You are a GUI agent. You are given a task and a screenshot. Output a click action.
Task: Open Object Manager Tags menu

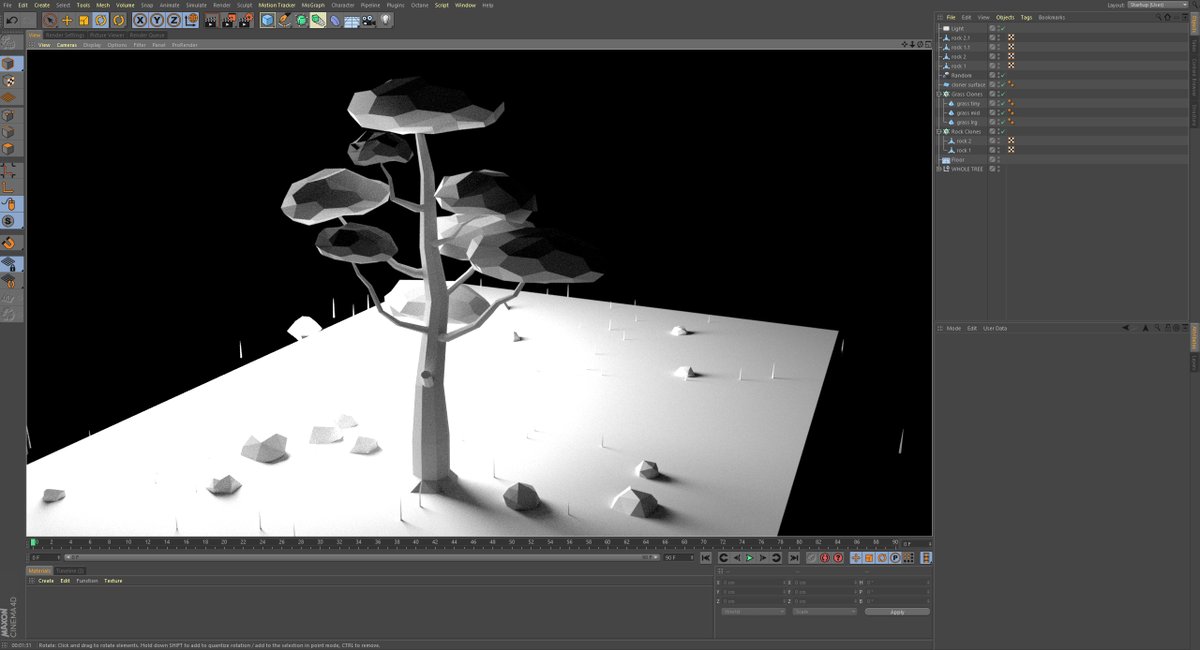point(1026,17)
